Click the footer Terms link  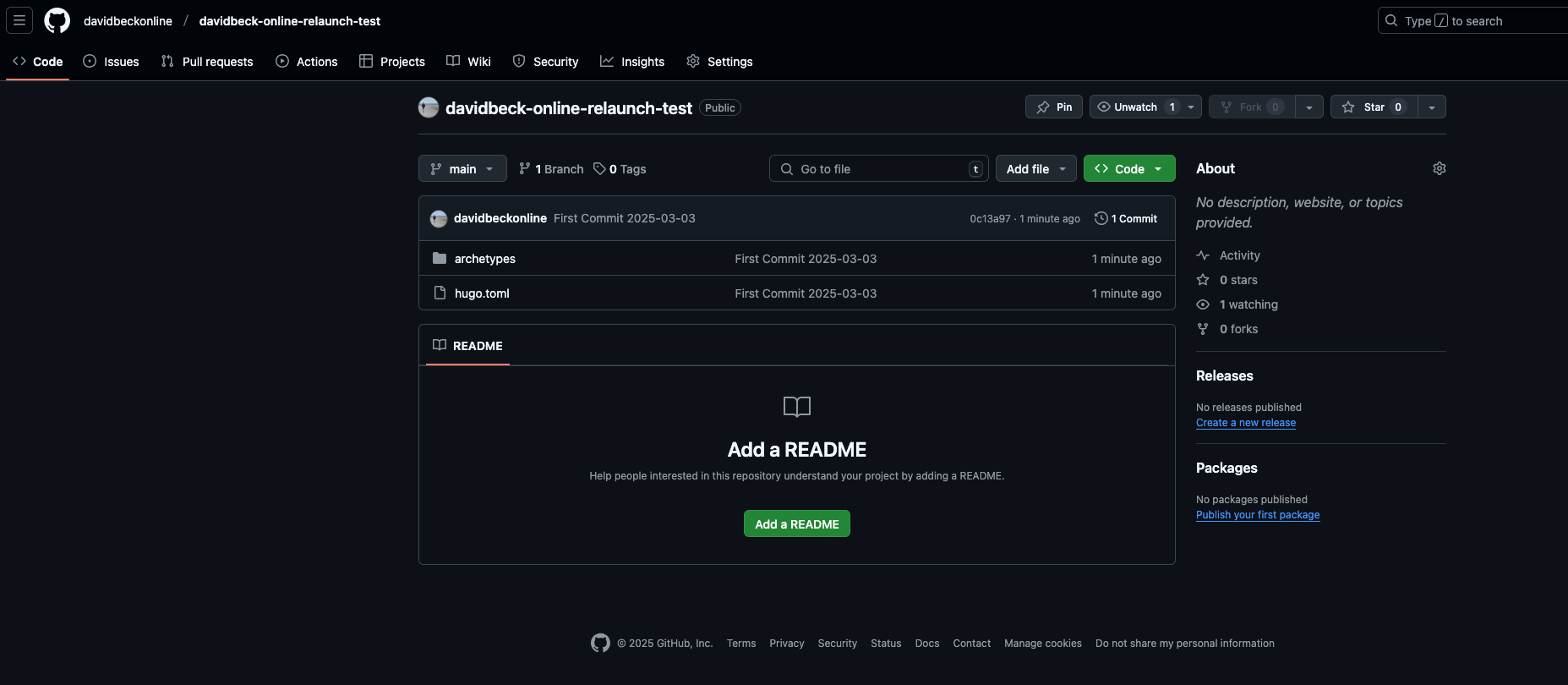[x=741, y=644]
